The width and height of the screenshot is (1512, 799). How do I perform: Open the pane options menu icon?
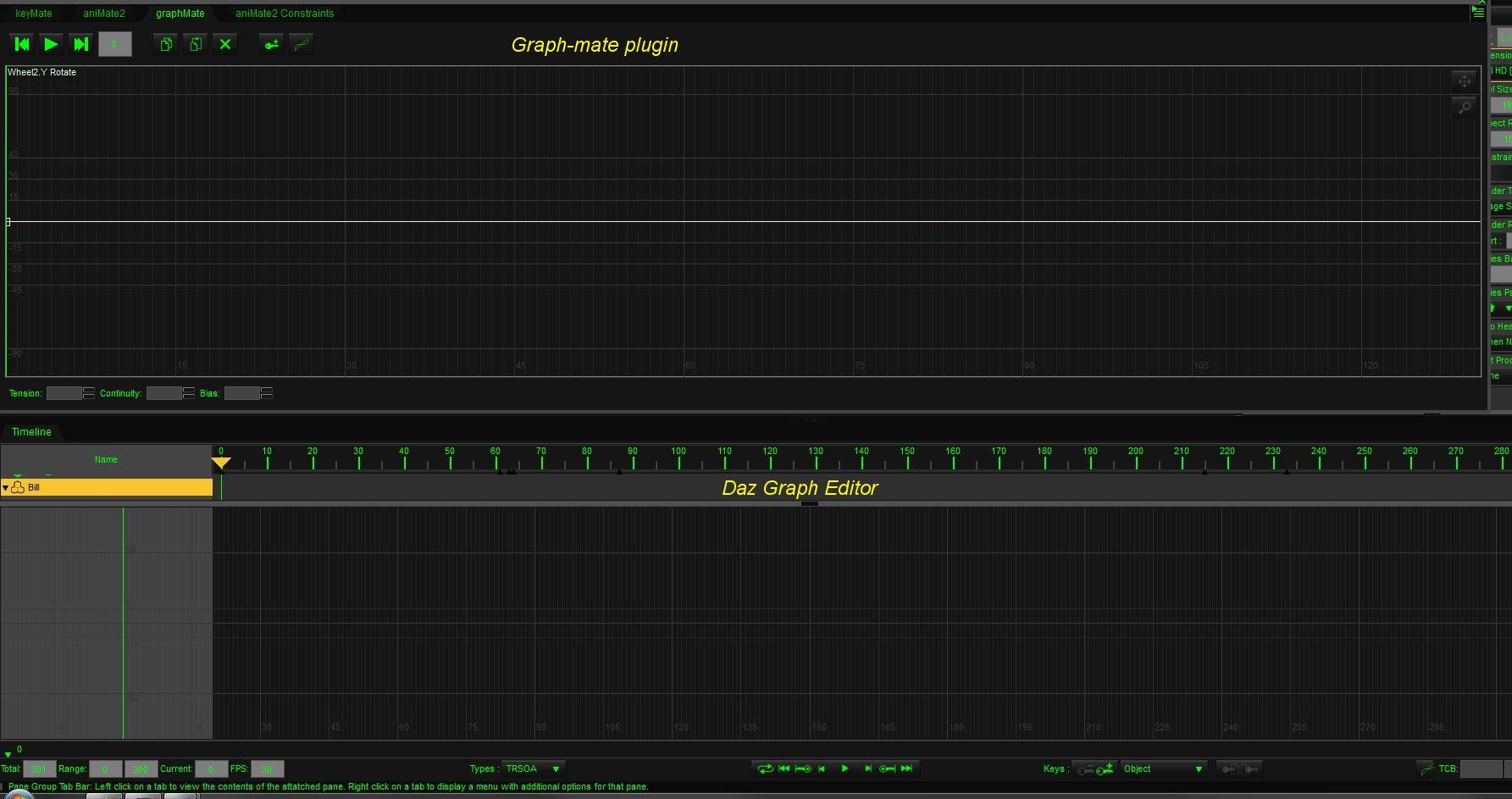click(1478, 13)
